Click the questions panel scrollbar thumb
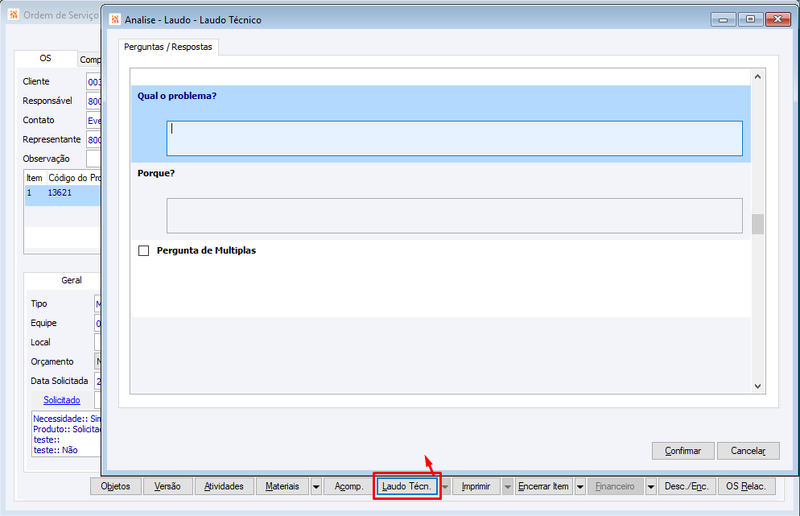Viewport: 800px width, 516px height. 758,224
